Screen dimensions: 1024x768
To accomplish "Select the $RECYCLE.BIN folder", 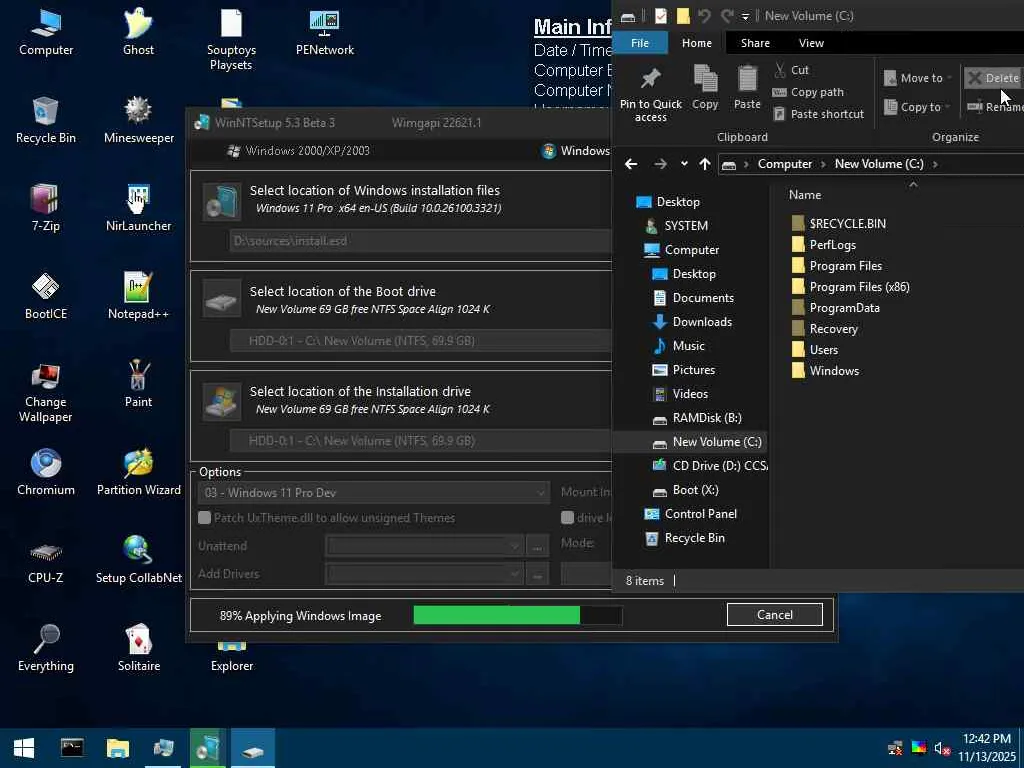I will pyautogui.click(x=839, y=223).
